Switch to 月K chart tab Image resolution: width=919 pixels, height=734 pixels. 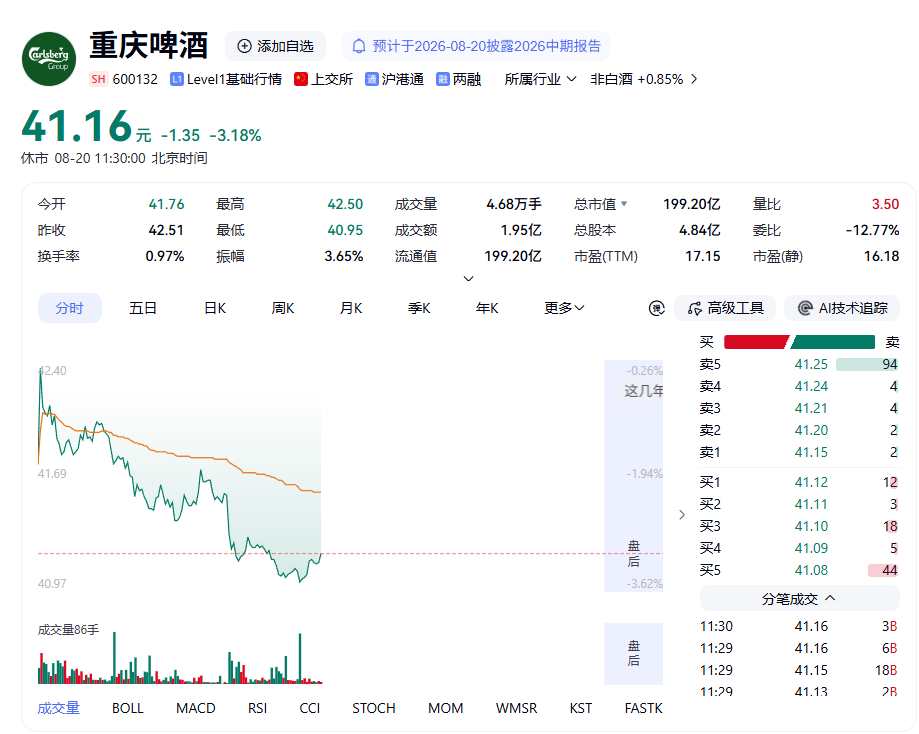(351, 308)
